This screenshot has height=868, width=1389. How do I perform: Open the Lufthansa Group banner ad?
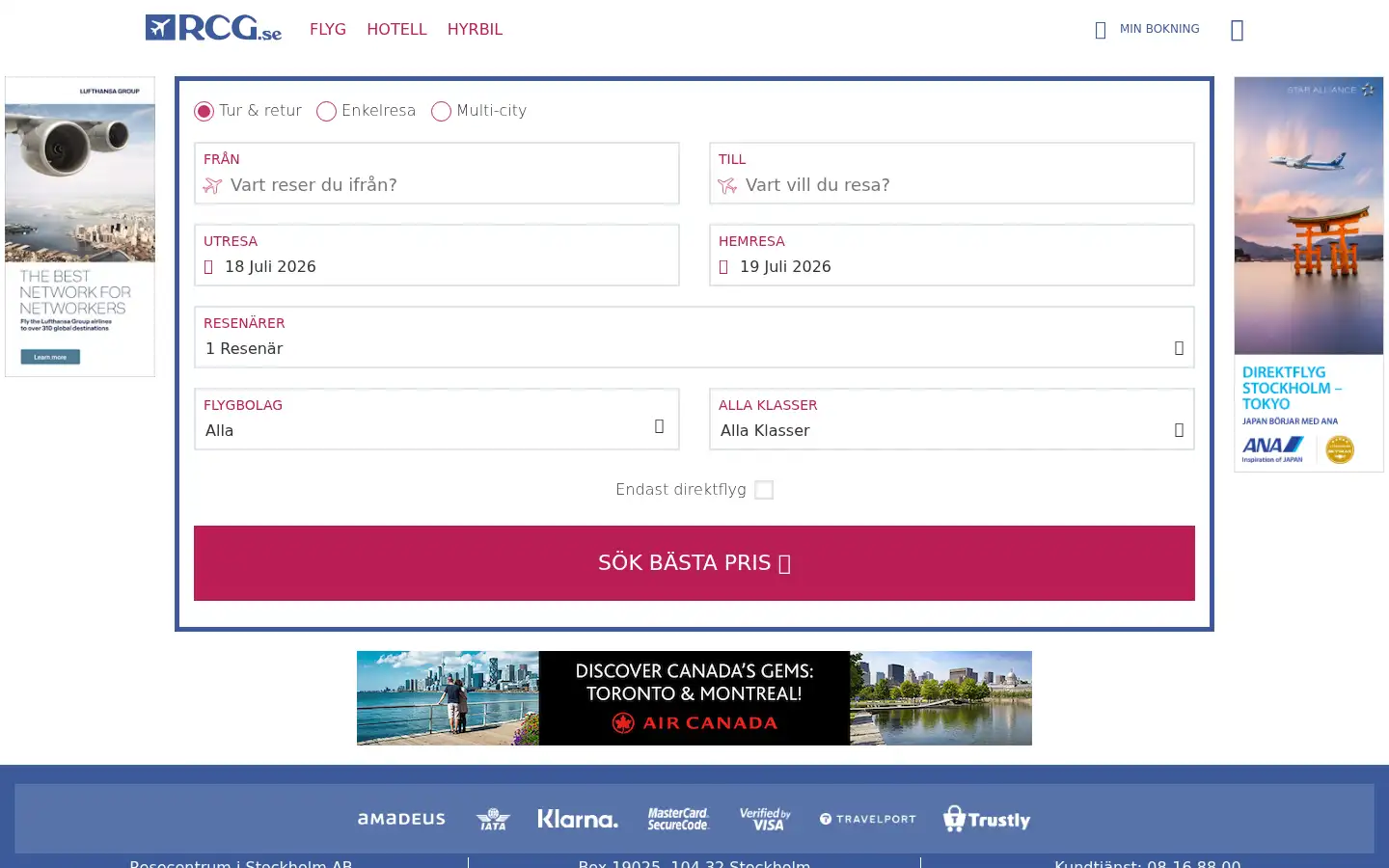pyautogui.click(x=80, y=227)
